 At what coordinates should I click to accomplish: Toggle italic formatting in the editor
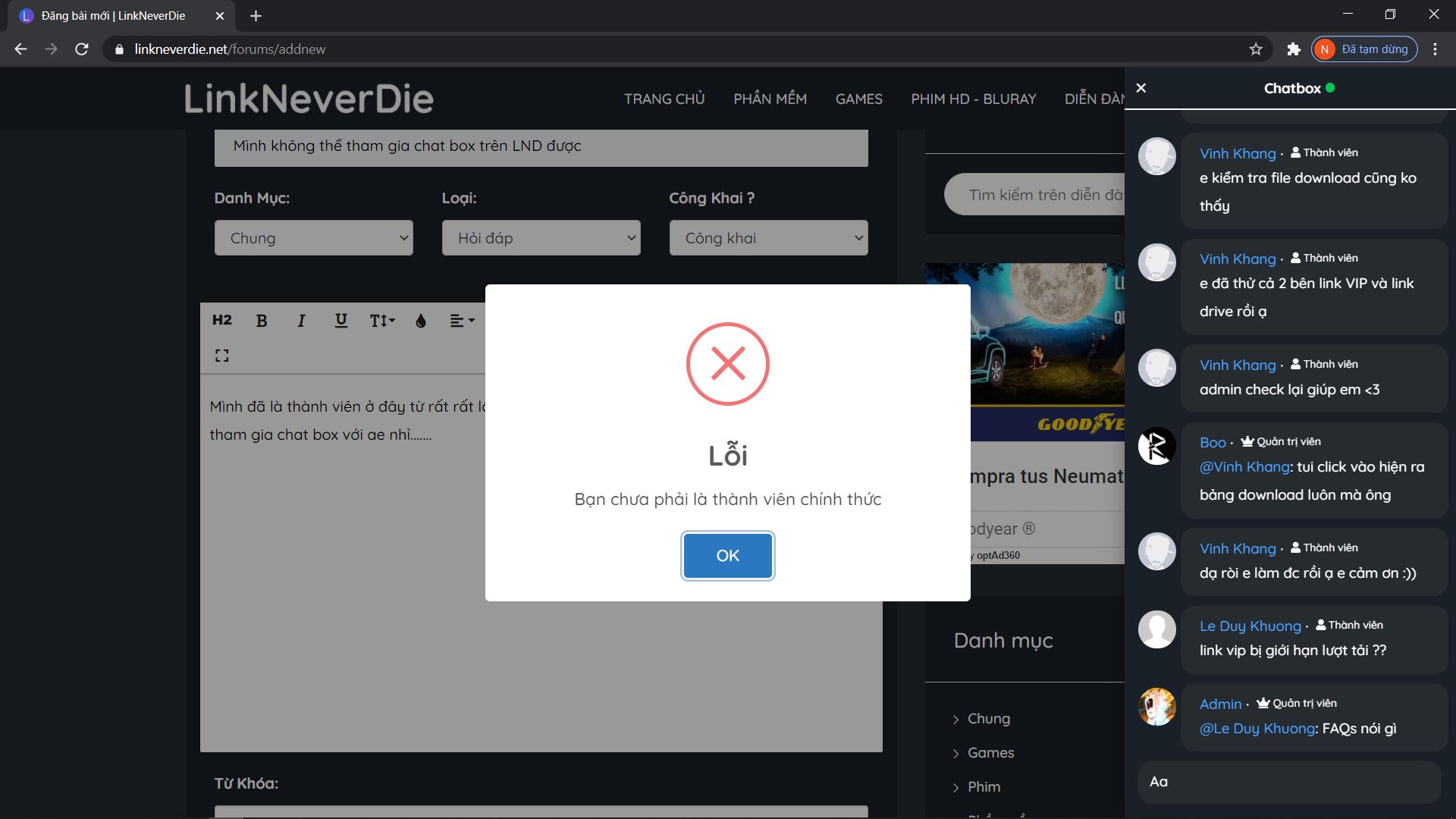(x=301, y=321)
